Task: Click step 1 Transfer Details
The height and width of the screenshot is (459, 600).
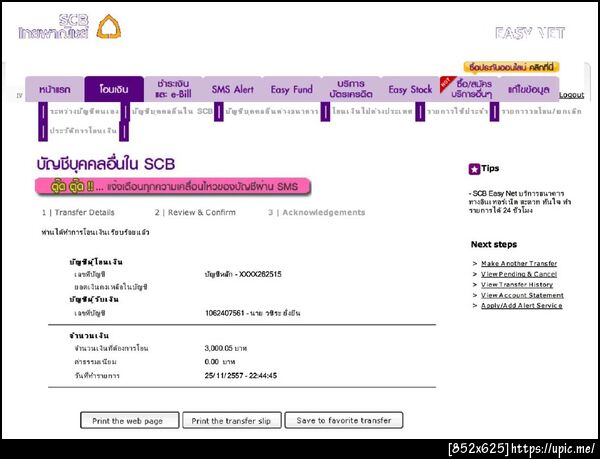Action: 78,212
